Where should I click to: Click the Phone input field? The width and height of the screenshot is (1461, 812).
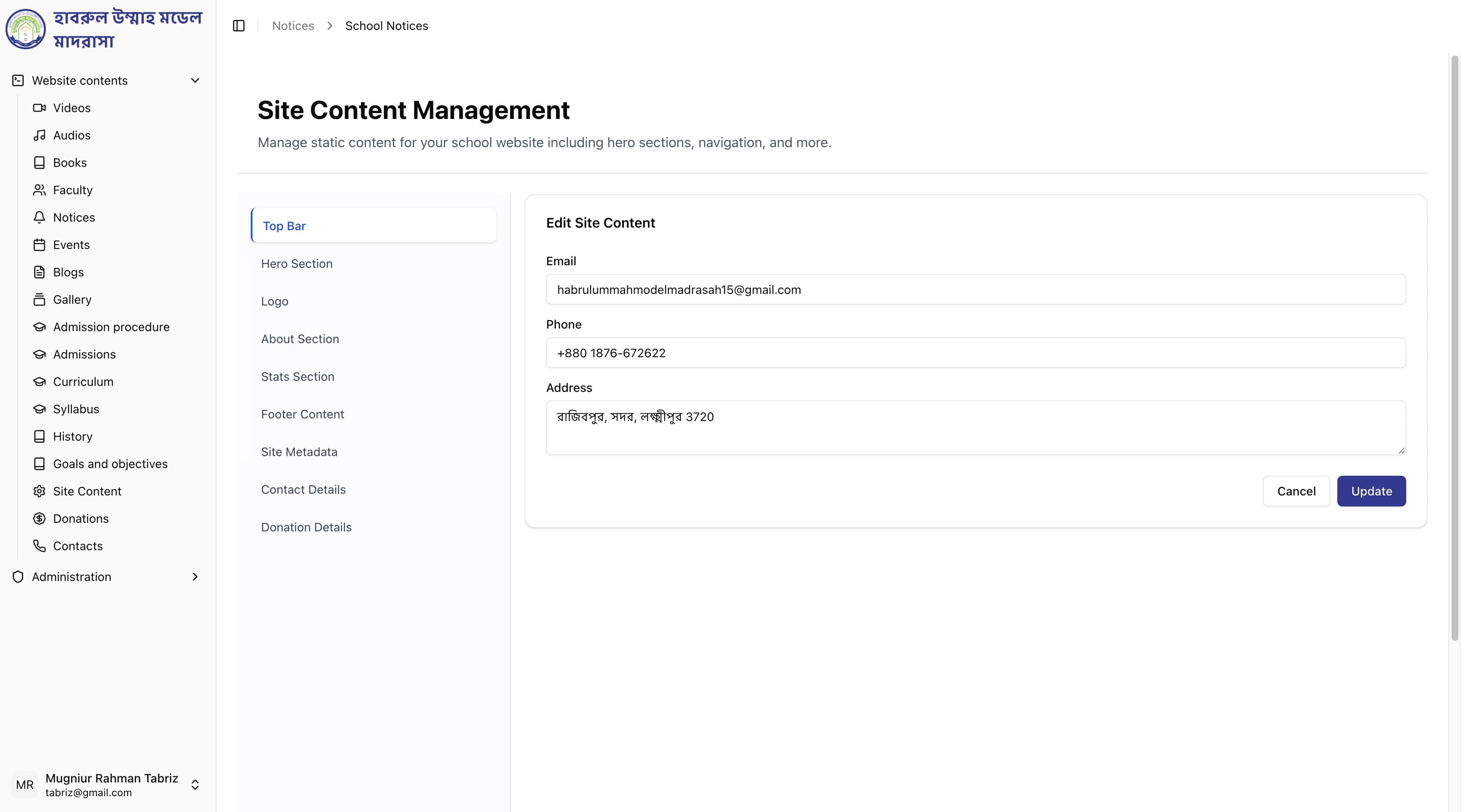[x=976, y=353]
